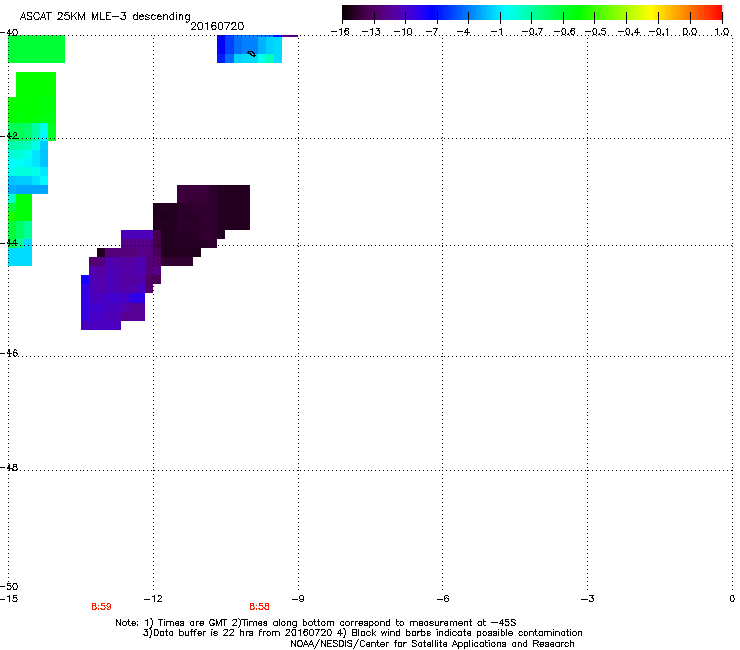740x650 pixels.
Task: Click the -16 color scale label
Action: coord(340,32)
